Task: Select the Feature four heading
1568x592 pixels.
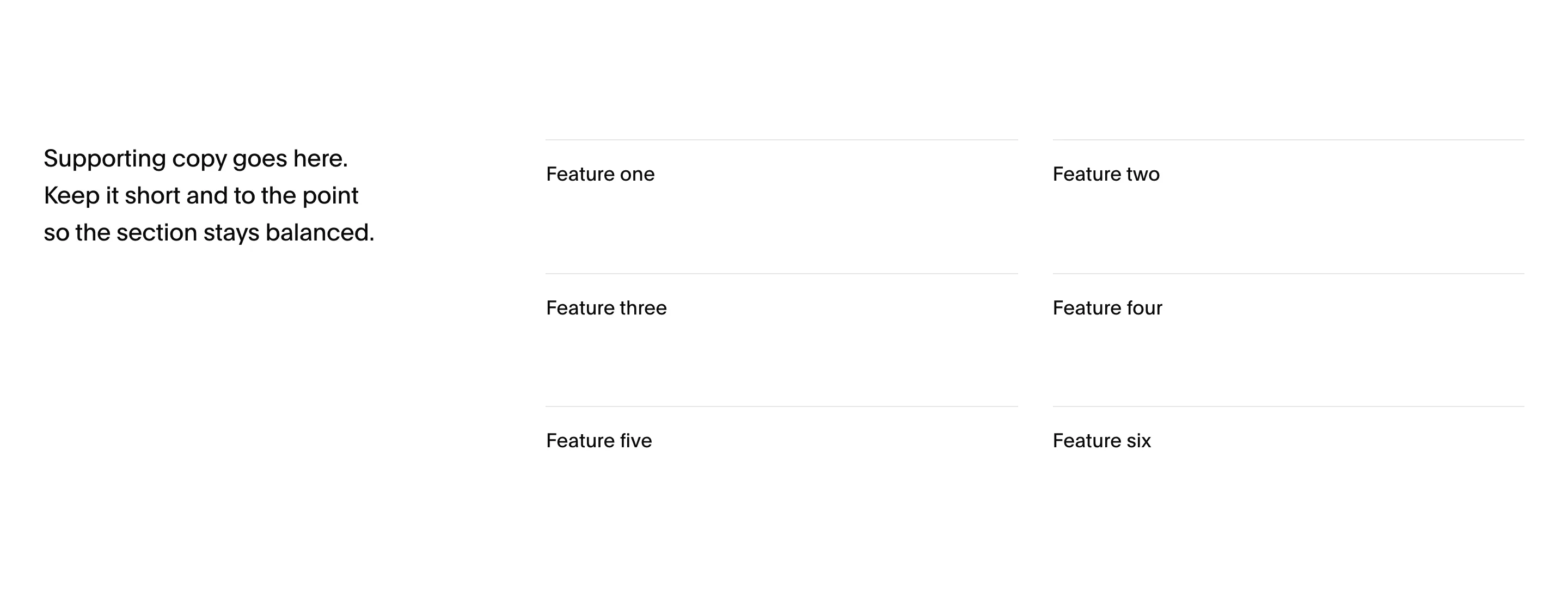Action: (1107, 309)
